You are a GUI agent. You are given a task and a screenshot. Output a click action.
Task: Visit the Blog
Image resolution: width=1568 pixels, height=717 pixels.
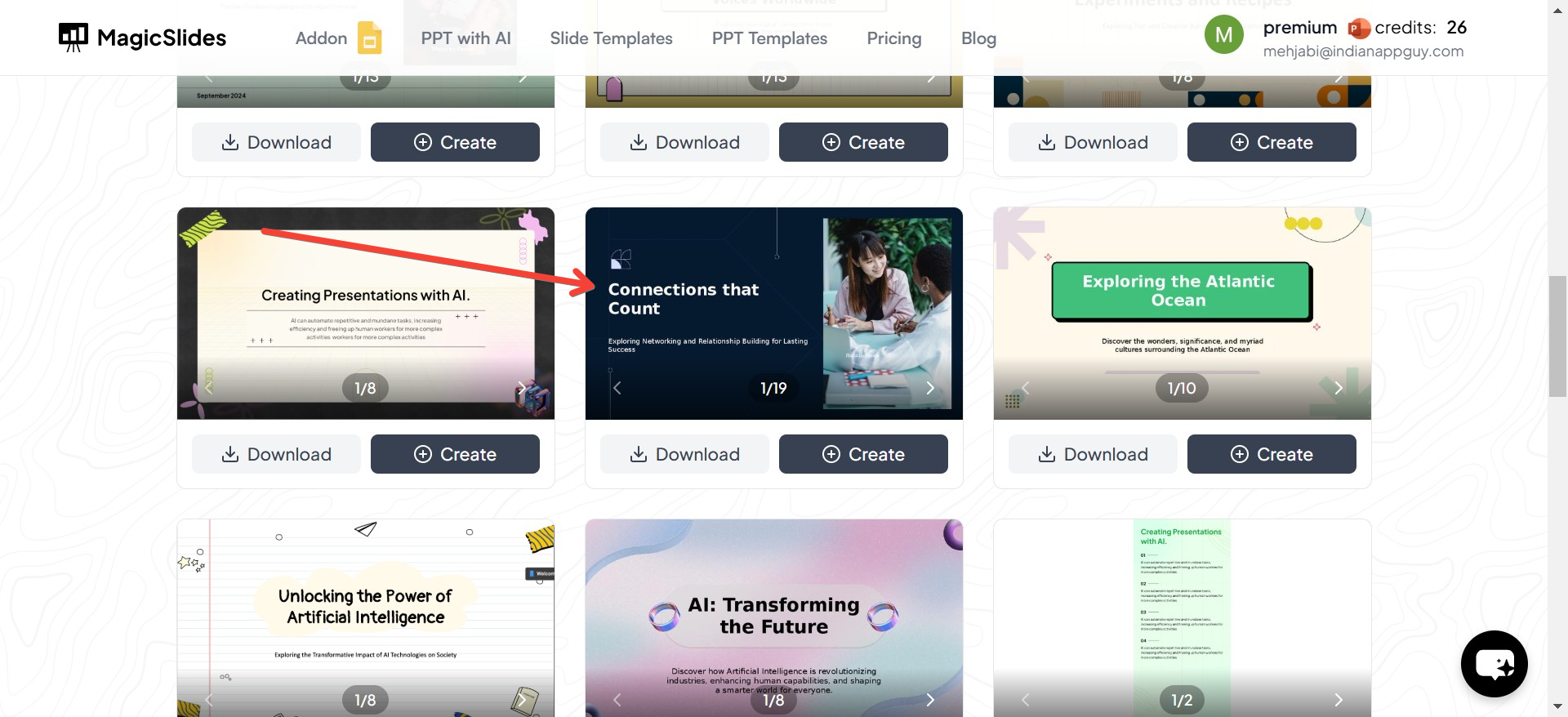point(978,38)
